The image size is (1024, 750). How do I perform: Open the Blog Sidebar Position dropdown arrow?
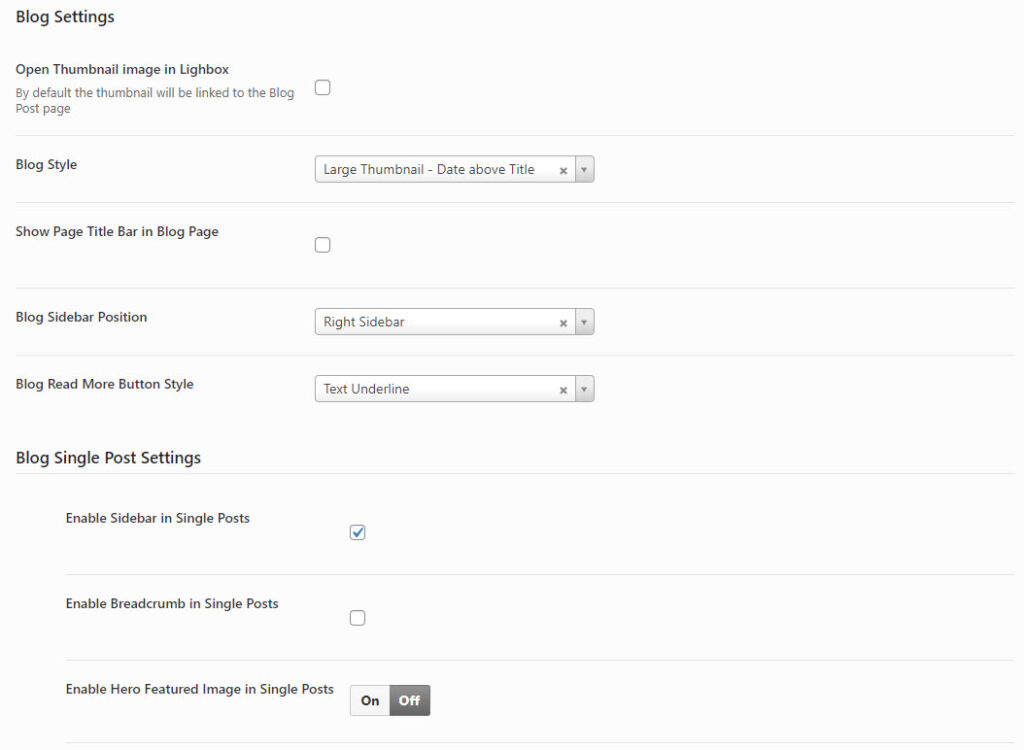(584, 322)
